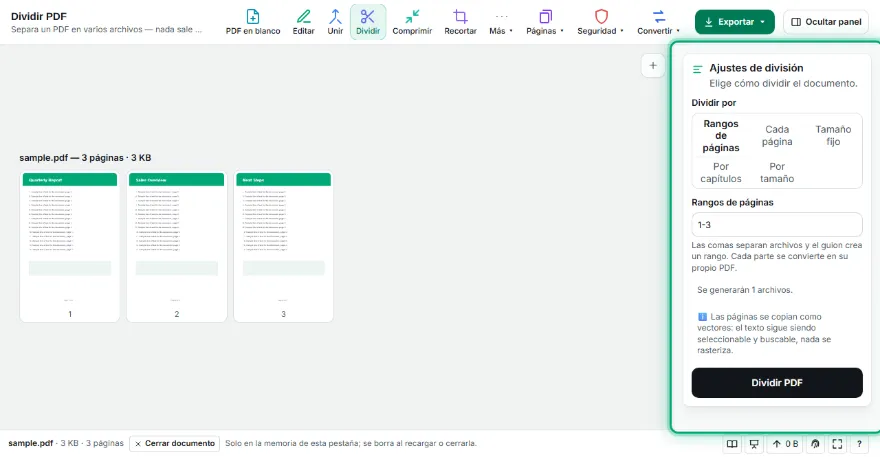880x457 pixels.
Task: Toggle fullscreen mode icon
Action: coord(837,444)
